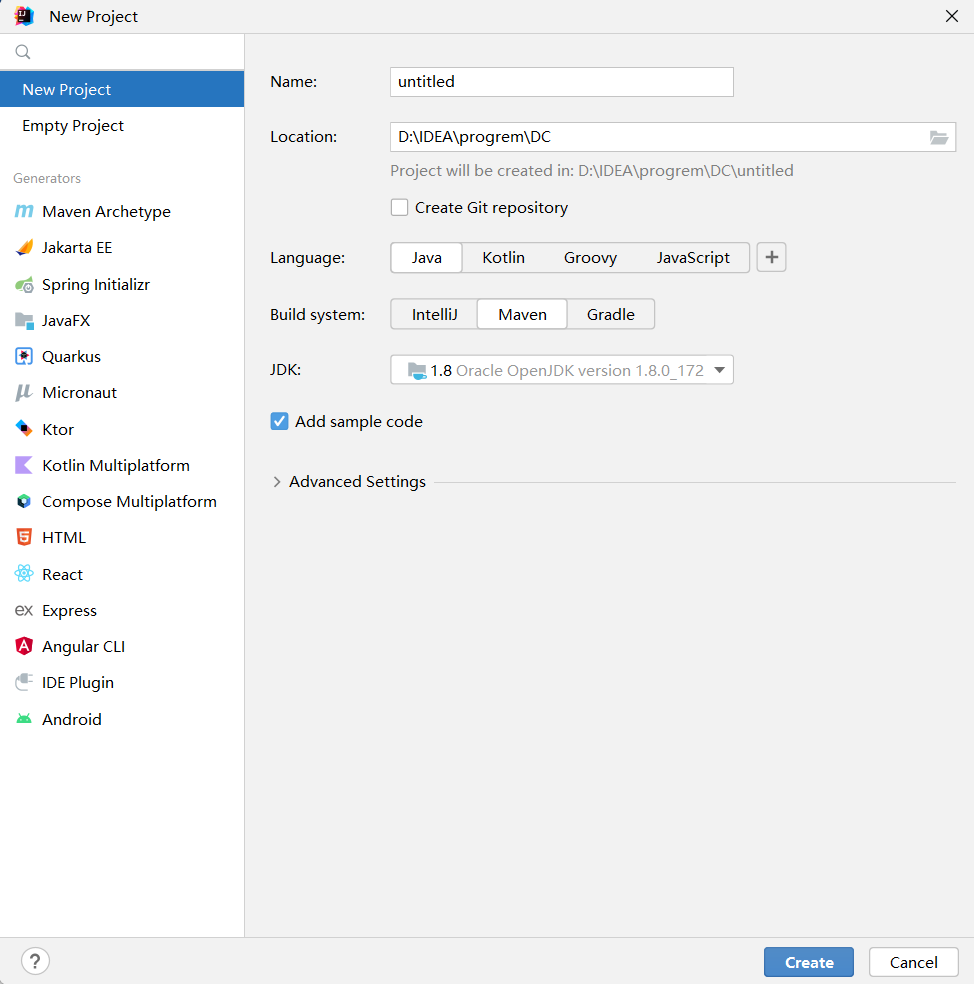The image size is (974, 984).
Task: Select the Express generator icon
Action: (24, 610)
